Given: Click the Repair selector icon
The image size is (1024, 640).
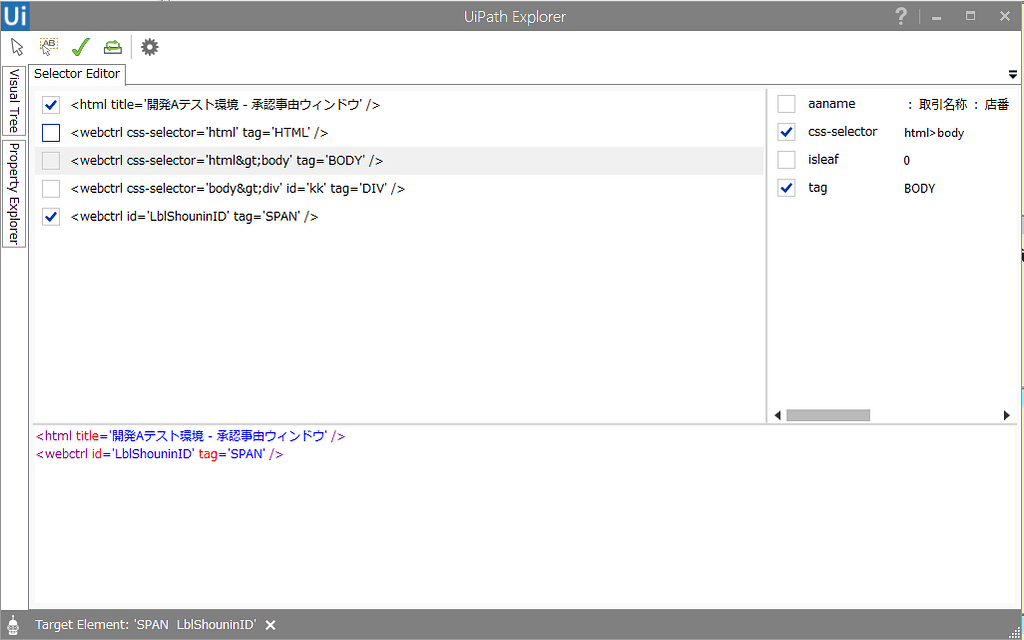Looking at the screenshot, I should point(112,46).
